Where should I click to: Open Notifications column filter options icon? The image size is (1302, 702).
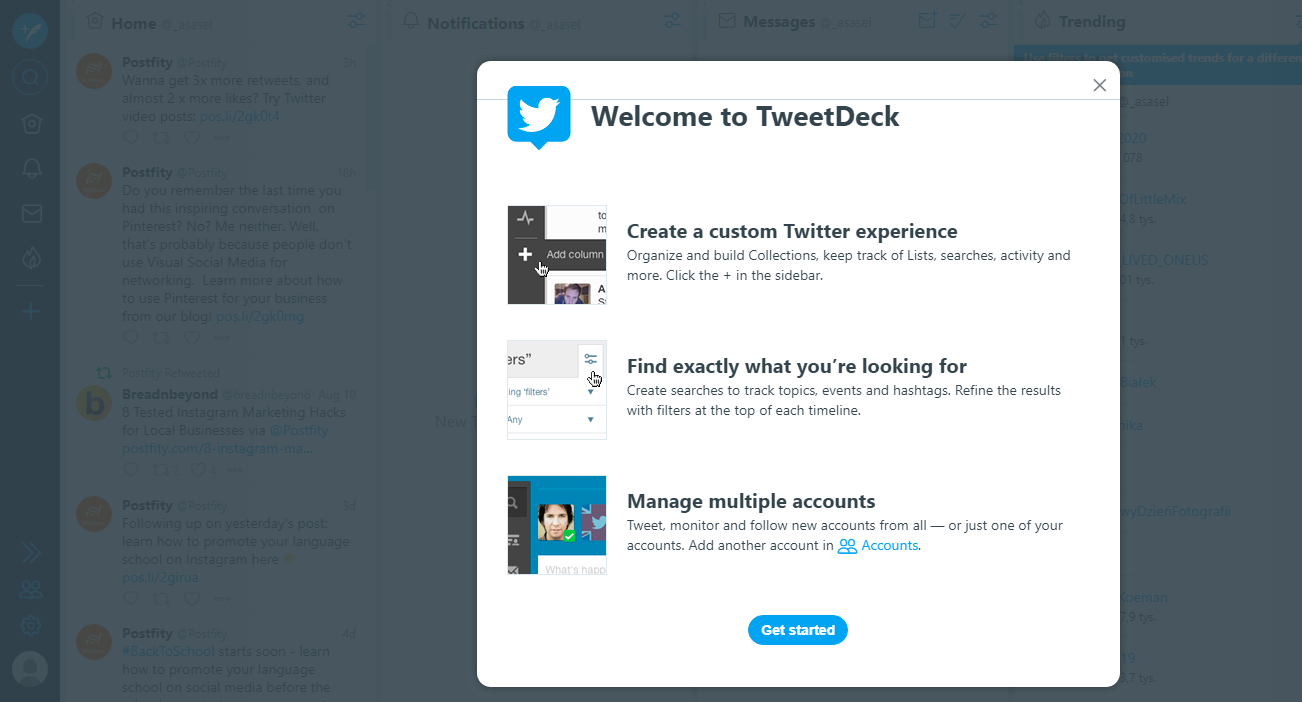click(672, 21)
